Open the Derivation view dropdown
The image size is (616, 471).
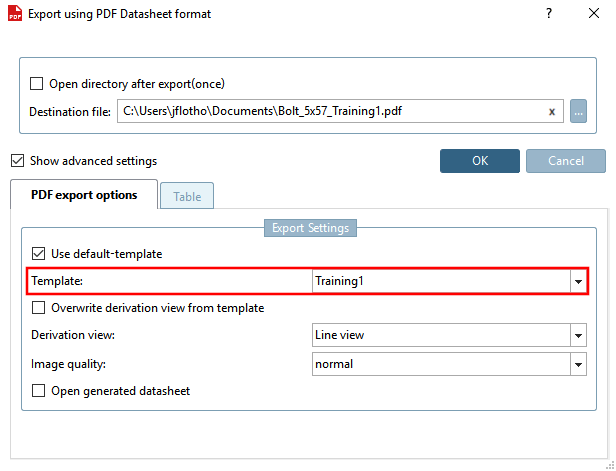tap(577, 336)
